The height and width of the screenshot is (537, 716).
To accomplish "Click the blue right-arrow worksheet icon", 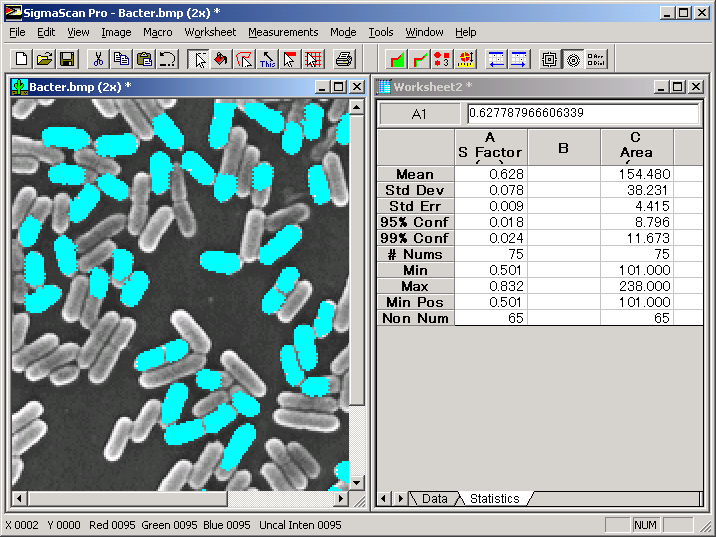I will [519, 59].
